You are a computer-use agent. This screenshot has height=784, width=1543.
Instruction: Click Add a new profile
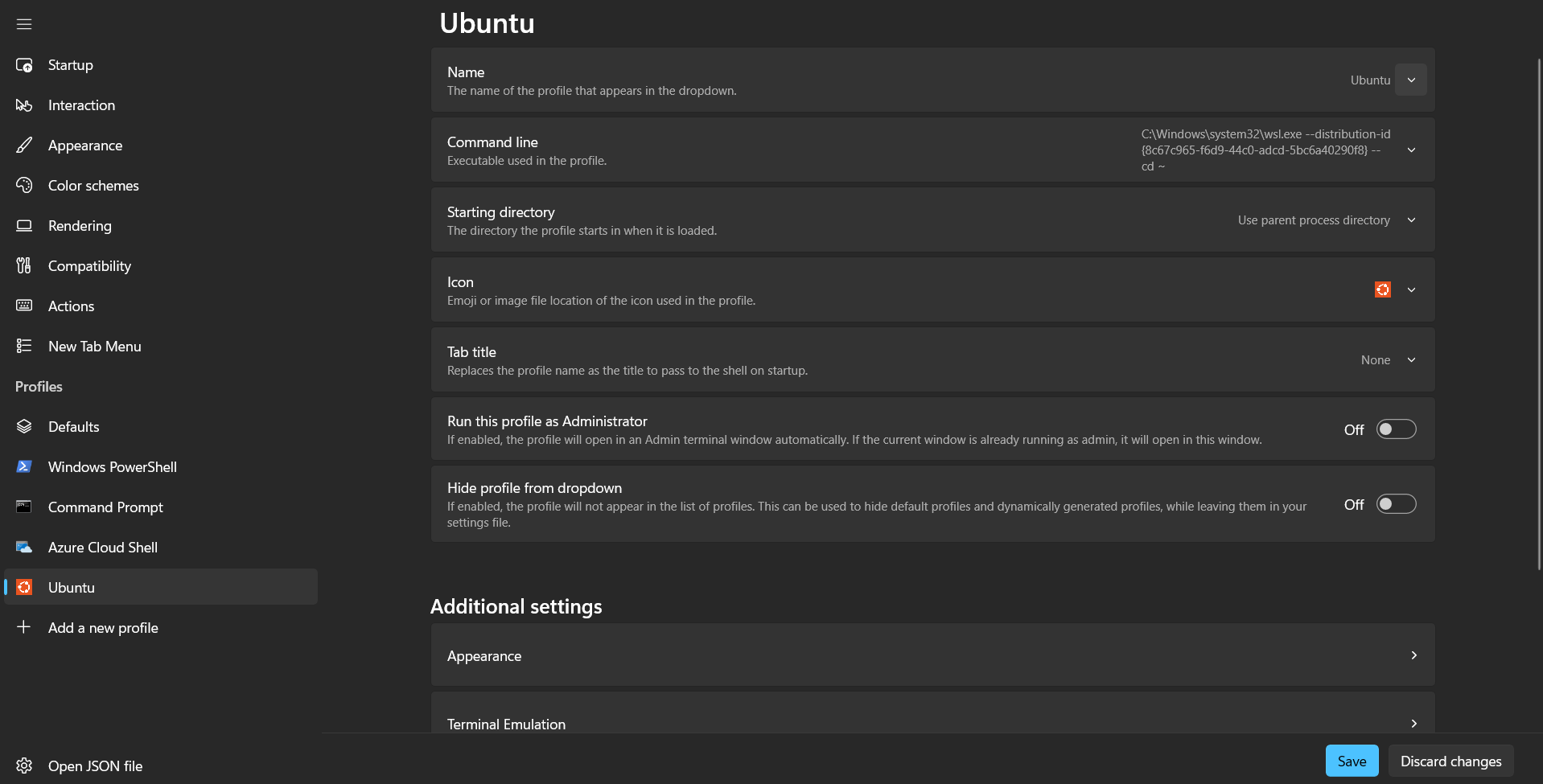(x=161, y=628)
